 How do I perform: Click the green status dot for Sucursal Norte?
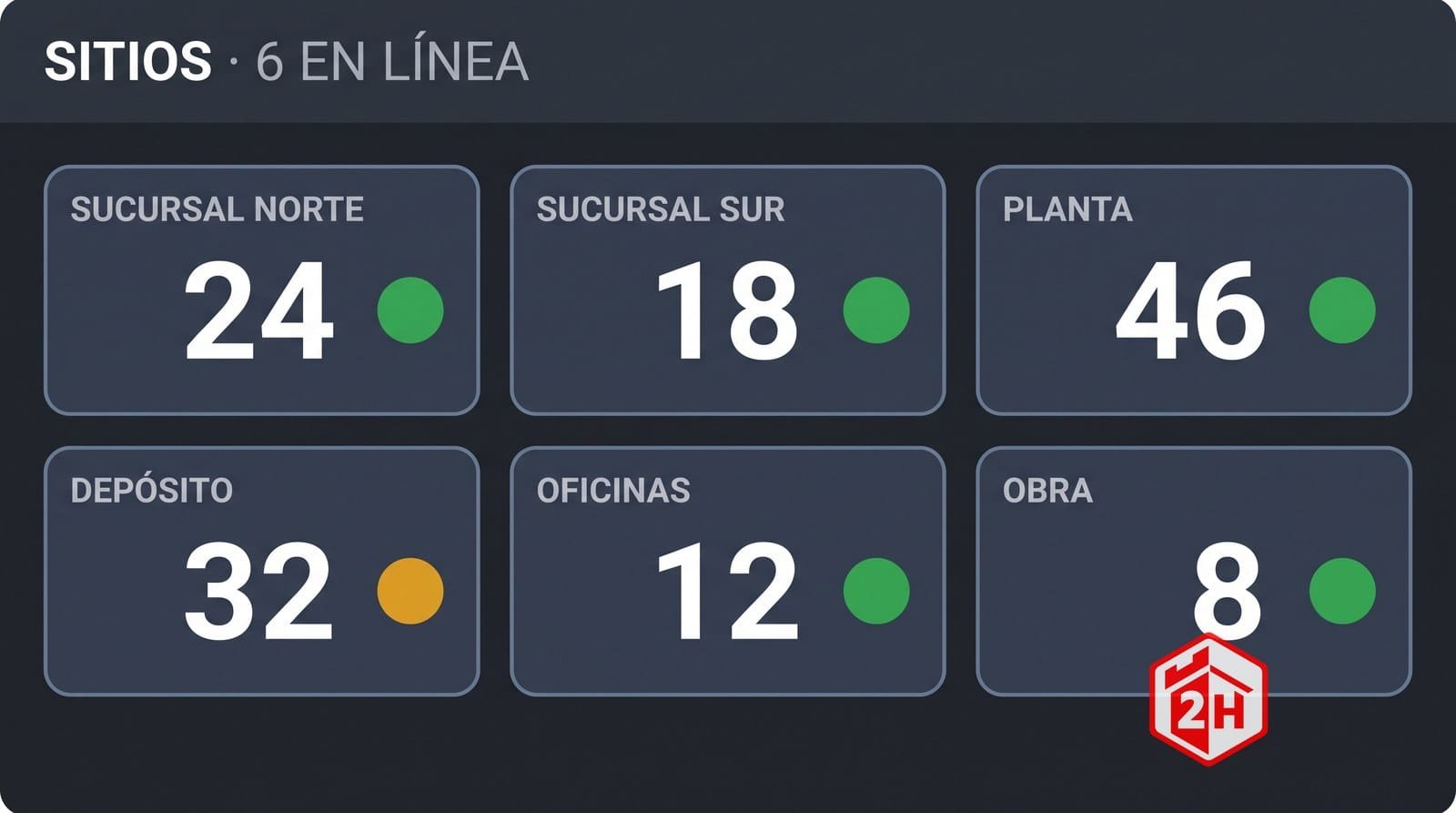point(410,310)
